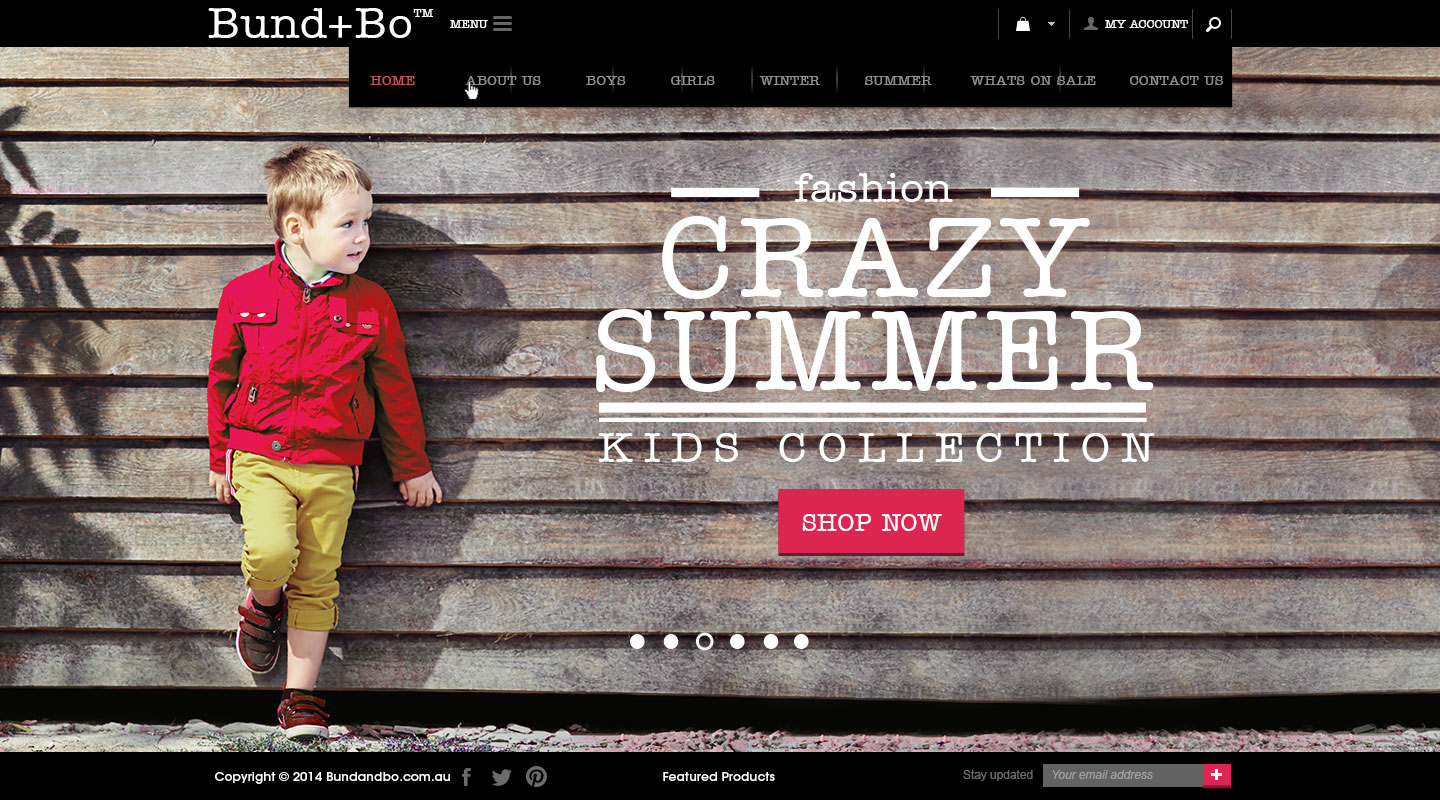Open the Facebook icon in the footer

(x=466, y=777)
